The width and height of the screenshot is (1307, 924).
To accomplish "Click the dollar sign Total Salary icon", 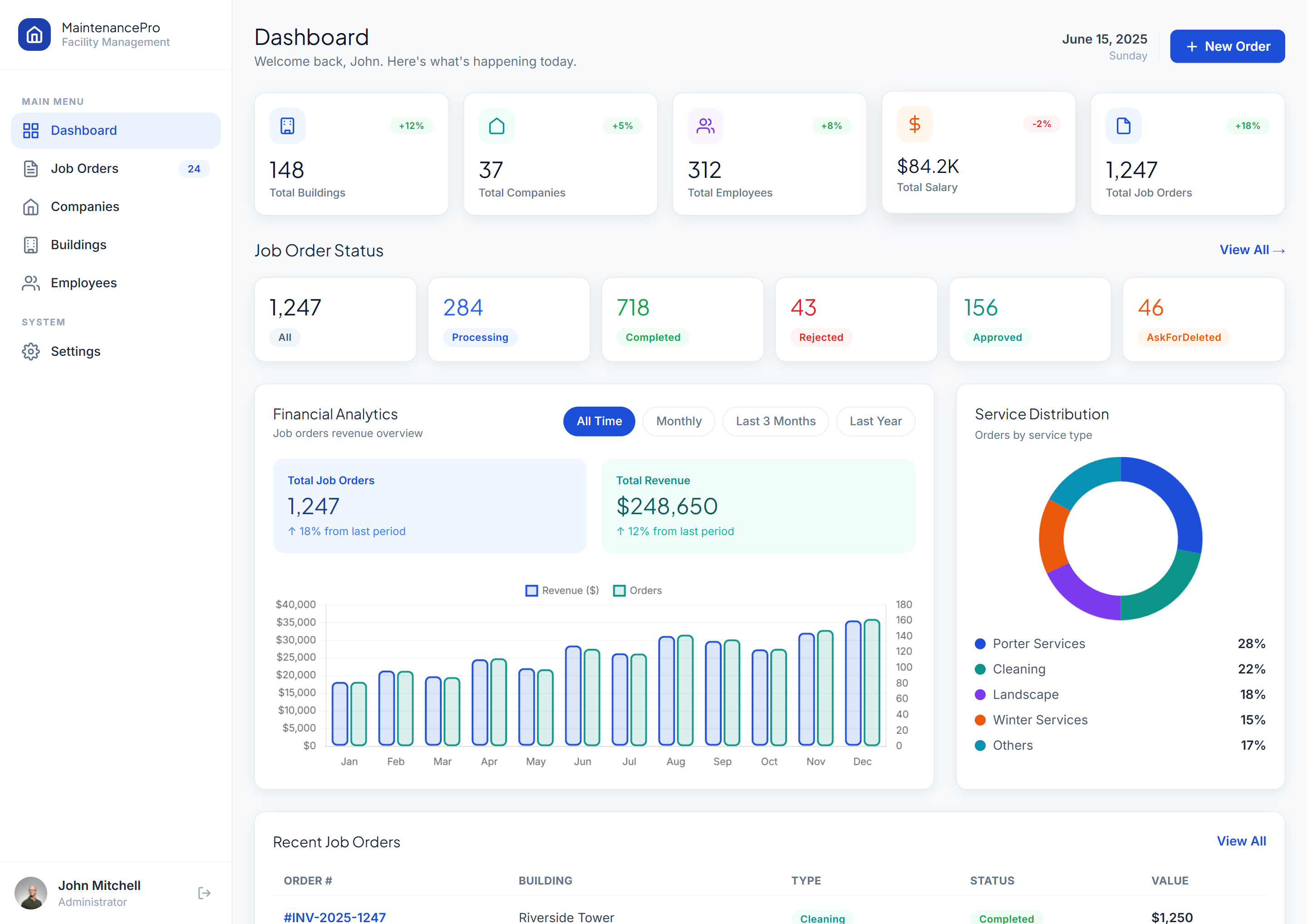I will [914, 124].
